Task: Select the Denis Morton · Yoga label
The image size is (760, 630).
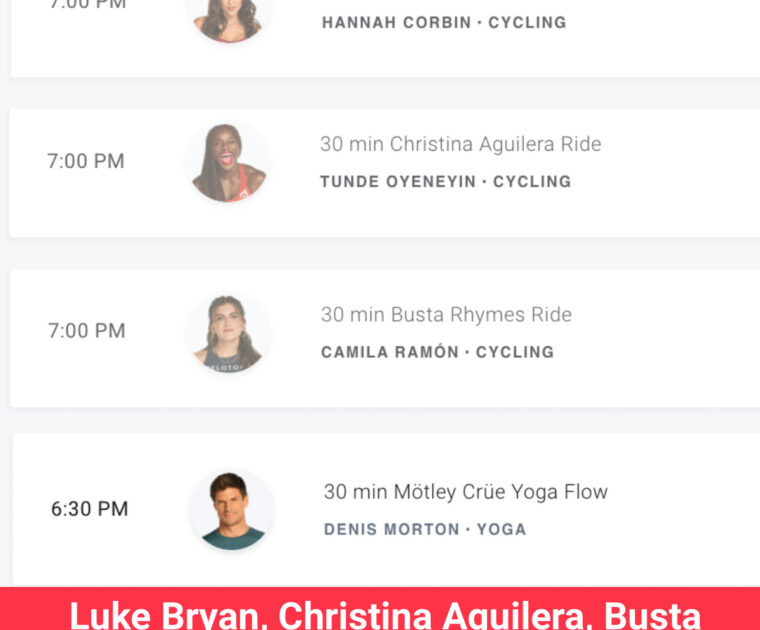Action: coord(425,529)
